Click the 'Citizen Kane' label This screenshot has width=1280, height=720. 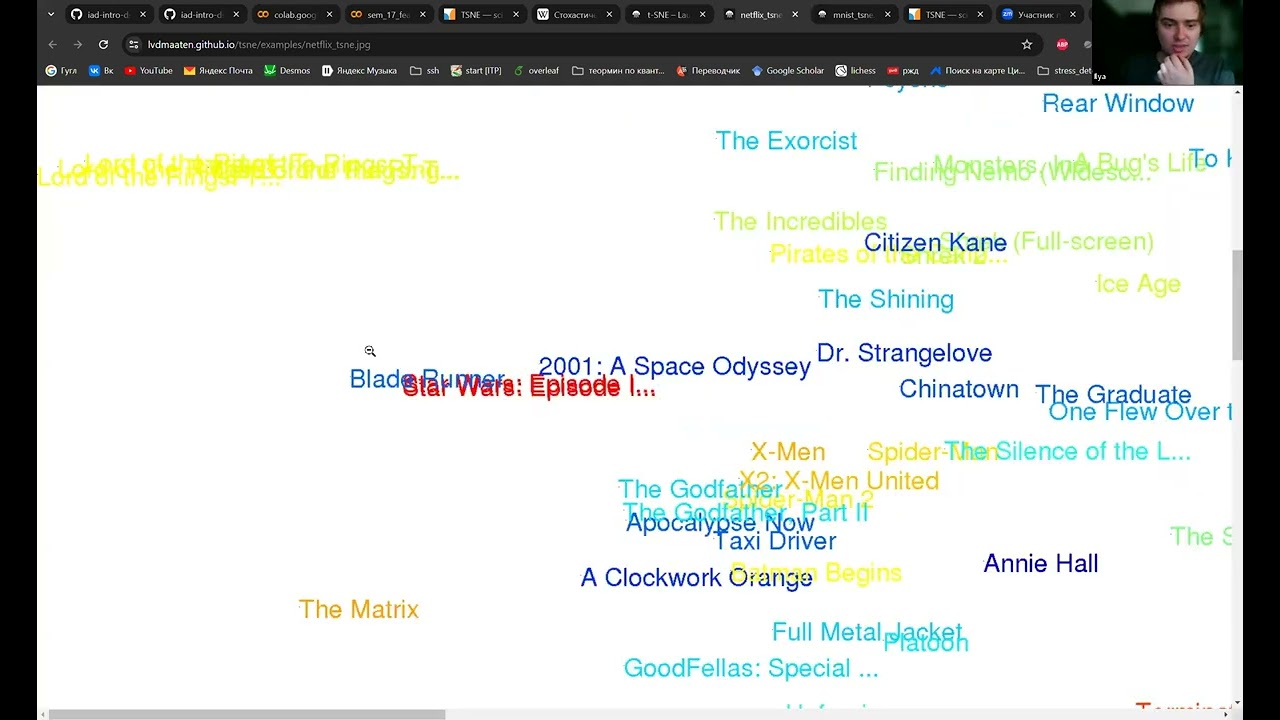pos(935,243)
